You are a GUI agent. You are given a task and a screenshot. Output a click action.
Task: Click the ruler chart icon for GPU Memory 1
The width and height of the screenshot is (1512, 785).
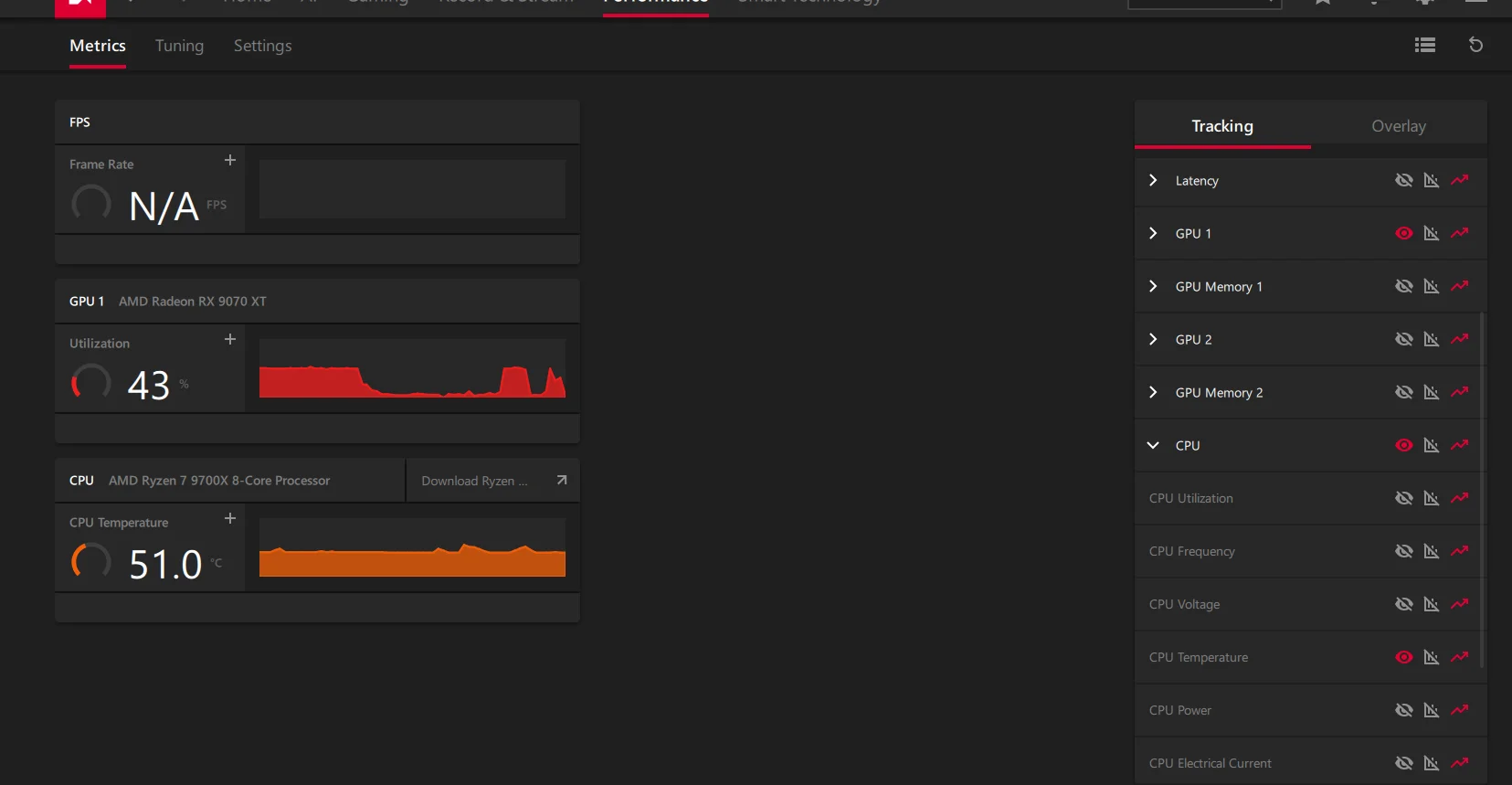pyautogui.click(x=1432, y=286)
